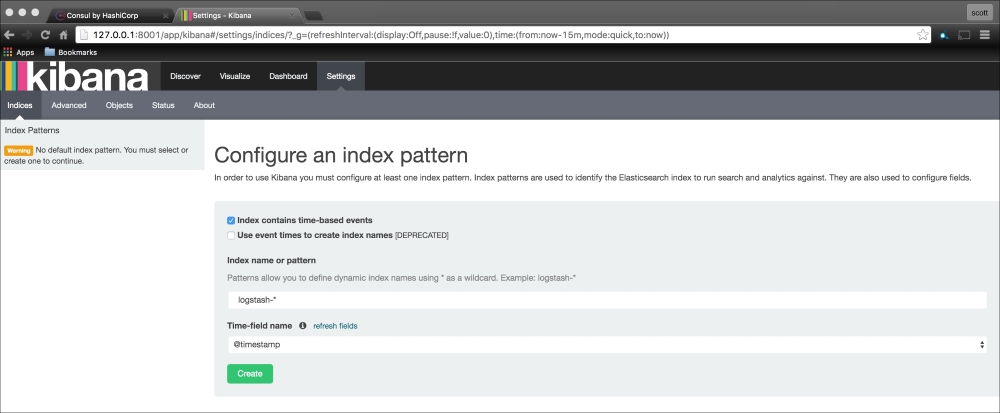Click the browser back arrow
This screenshot has height=413, width=1000.
pyautogui.click(x=9, y=34)
